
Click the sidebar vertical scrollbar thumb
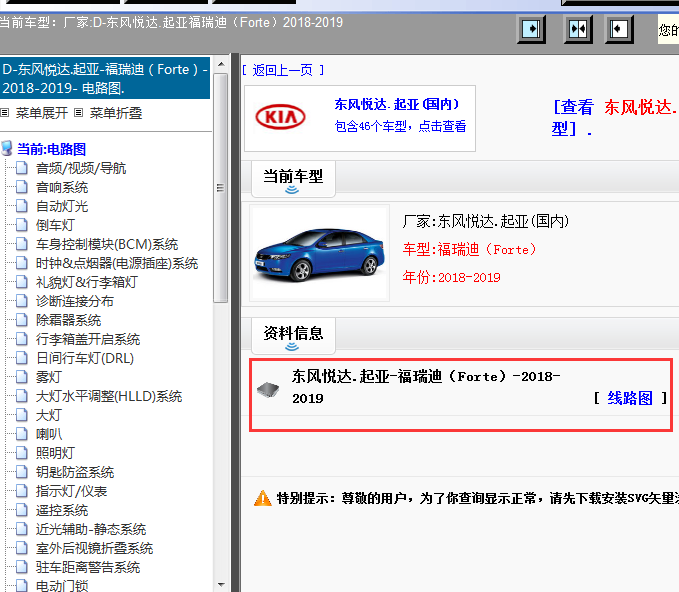[221, 188]
